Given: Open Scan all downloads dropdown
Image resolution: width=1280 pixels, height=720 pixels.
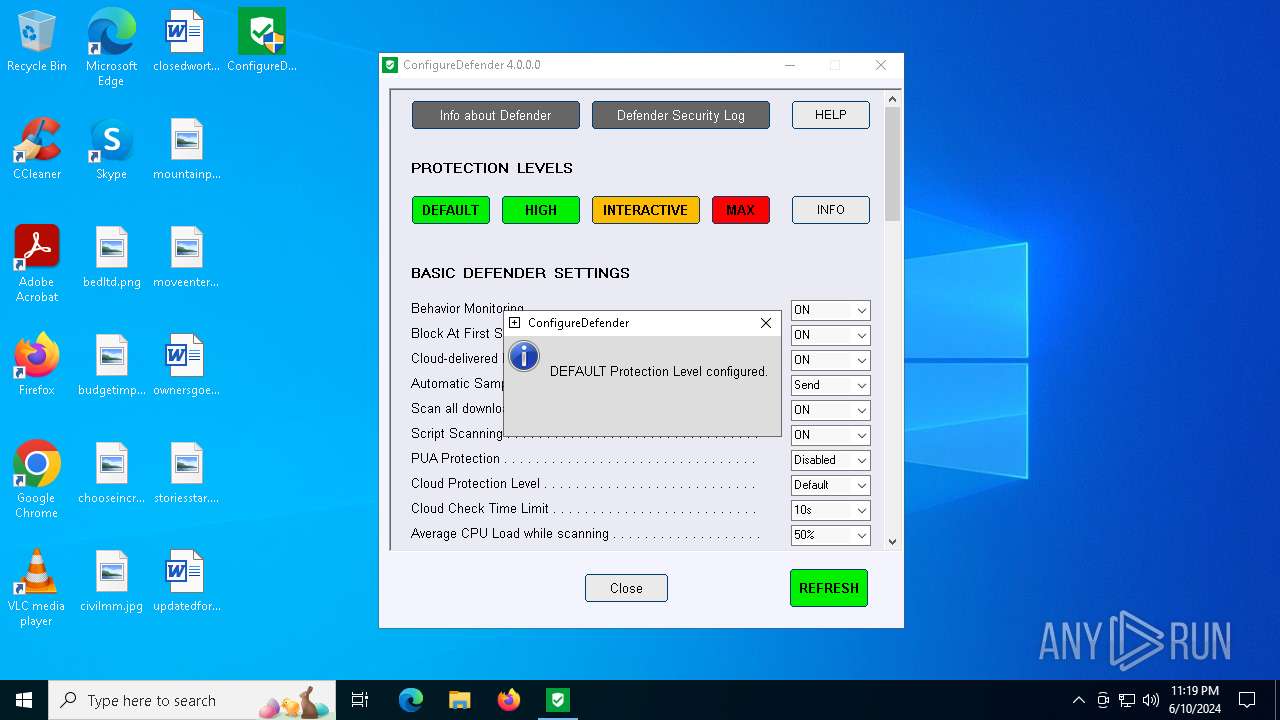Looking at the screenshot, I should click(830, 410).
